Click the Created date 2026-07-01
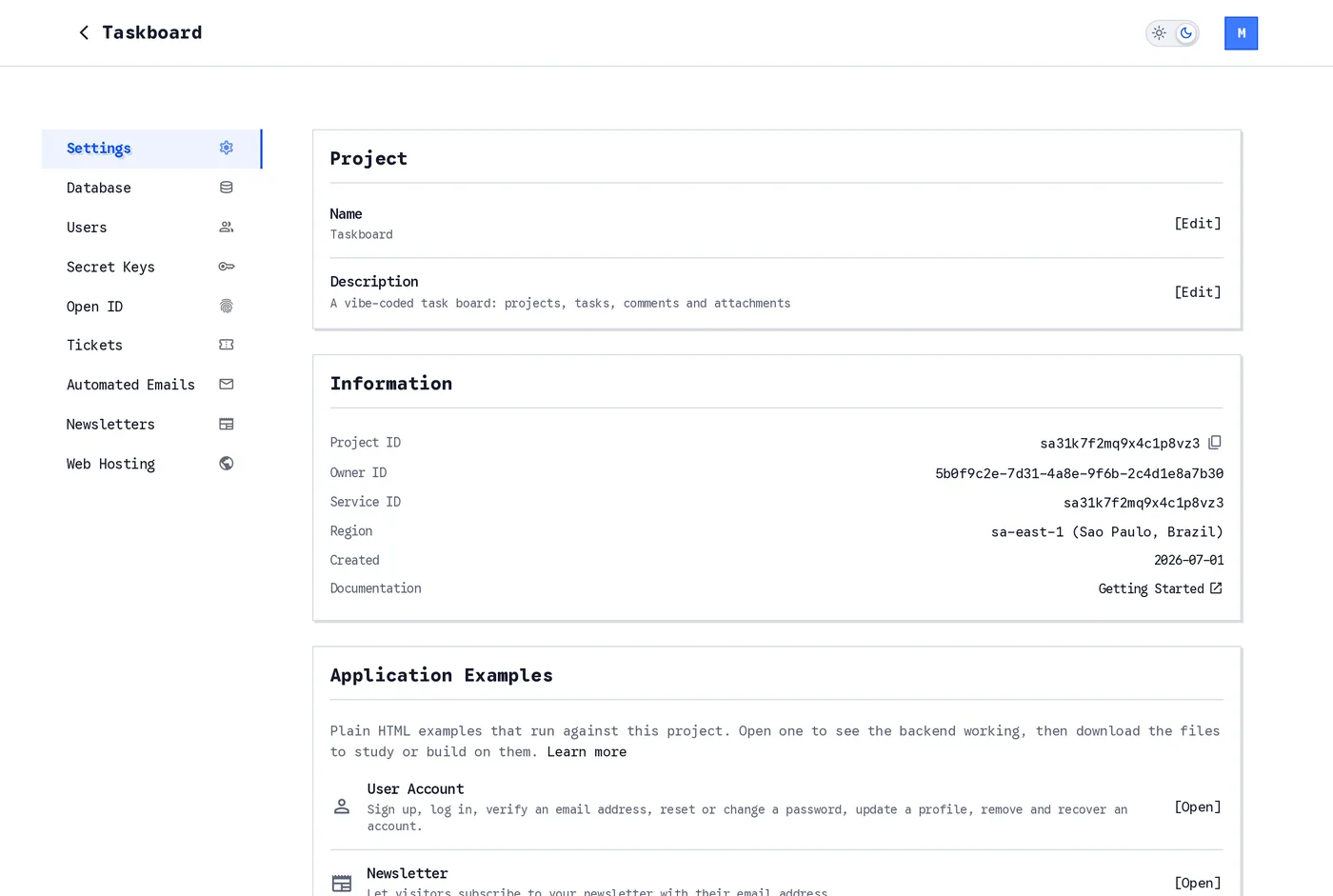 [1189, 561]
